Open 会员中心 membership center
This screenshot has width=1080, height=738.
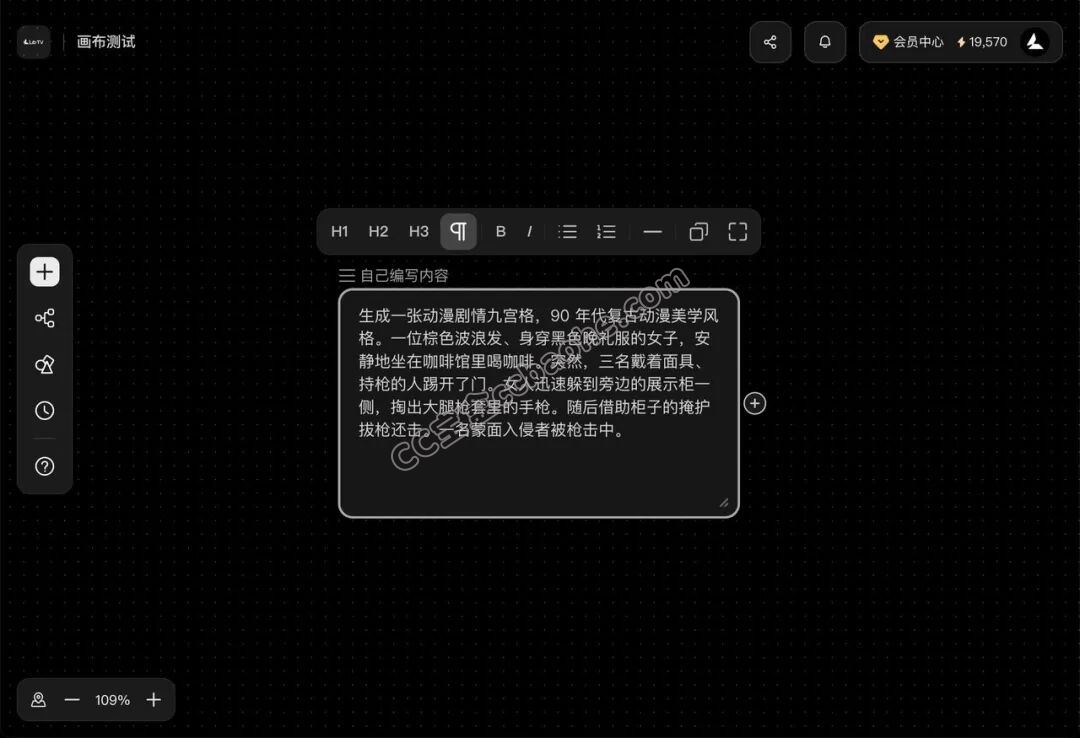pyautogui.click(x=908, y=42)
